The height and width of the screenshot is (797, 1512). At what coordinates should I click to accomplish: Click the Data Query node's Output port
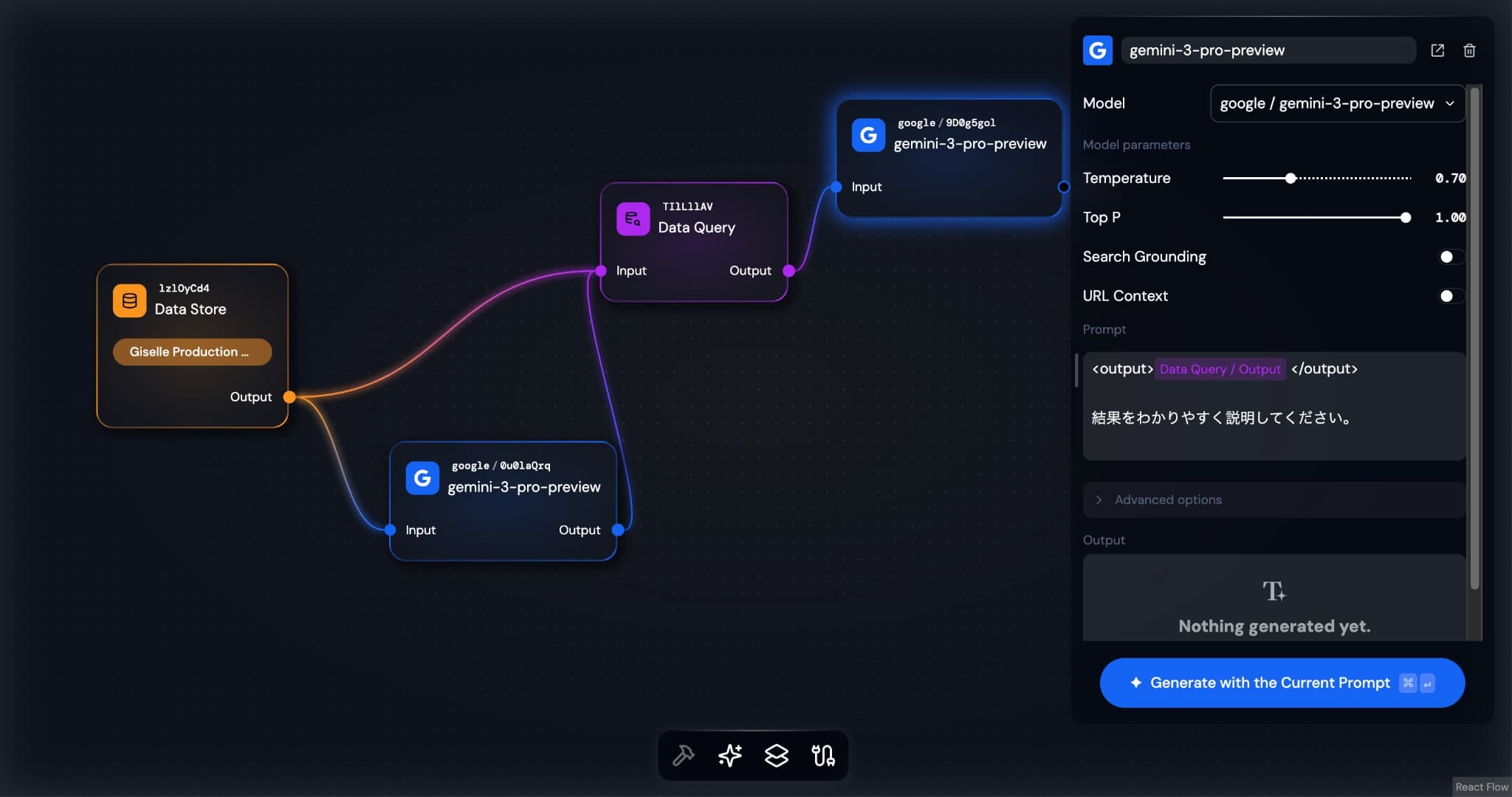(x=788, y=271)
